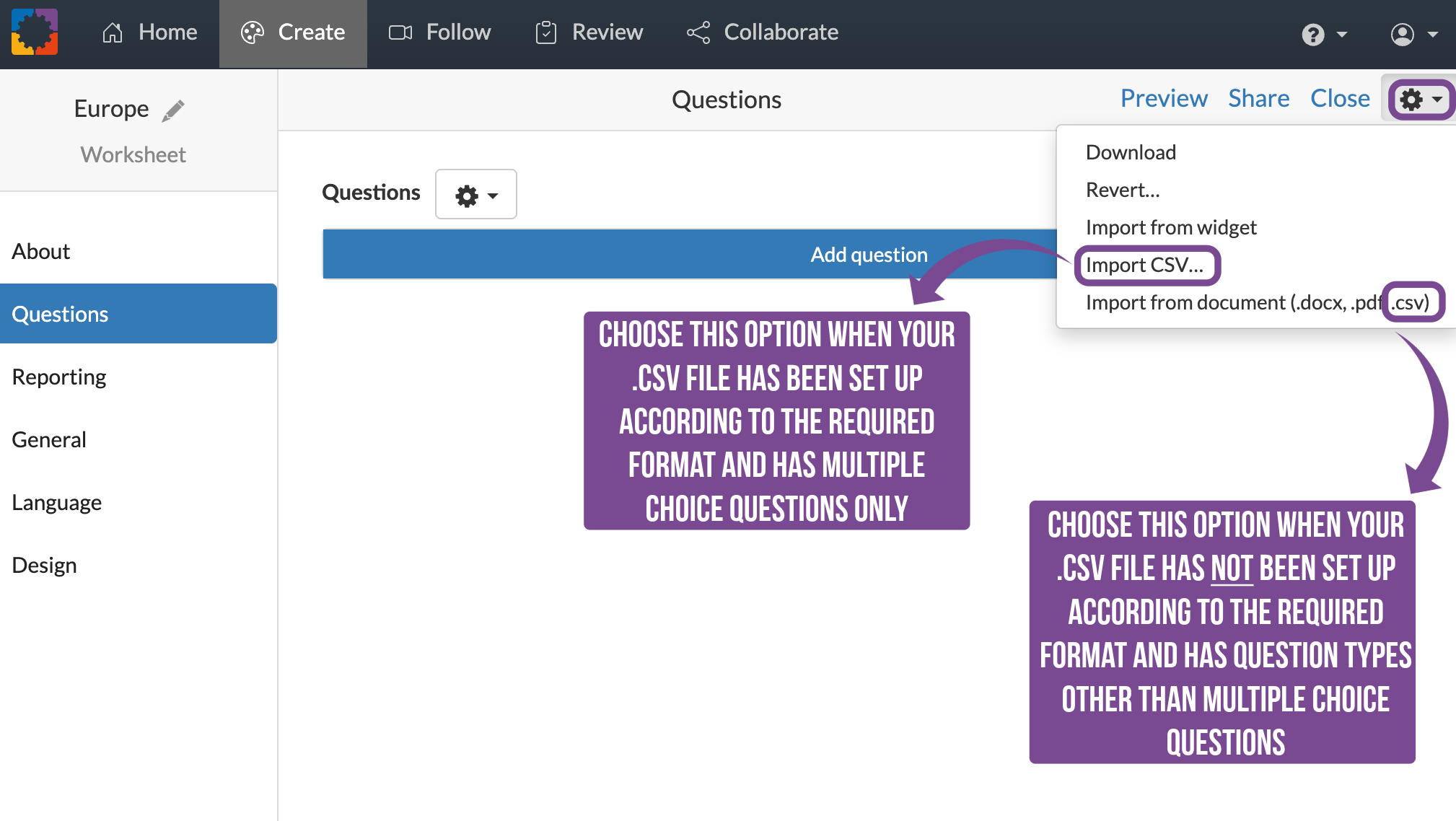This screenshot has width=1456, height=821.
Task: Open the Design sidebar tab
Action: (x=44, y=565)
